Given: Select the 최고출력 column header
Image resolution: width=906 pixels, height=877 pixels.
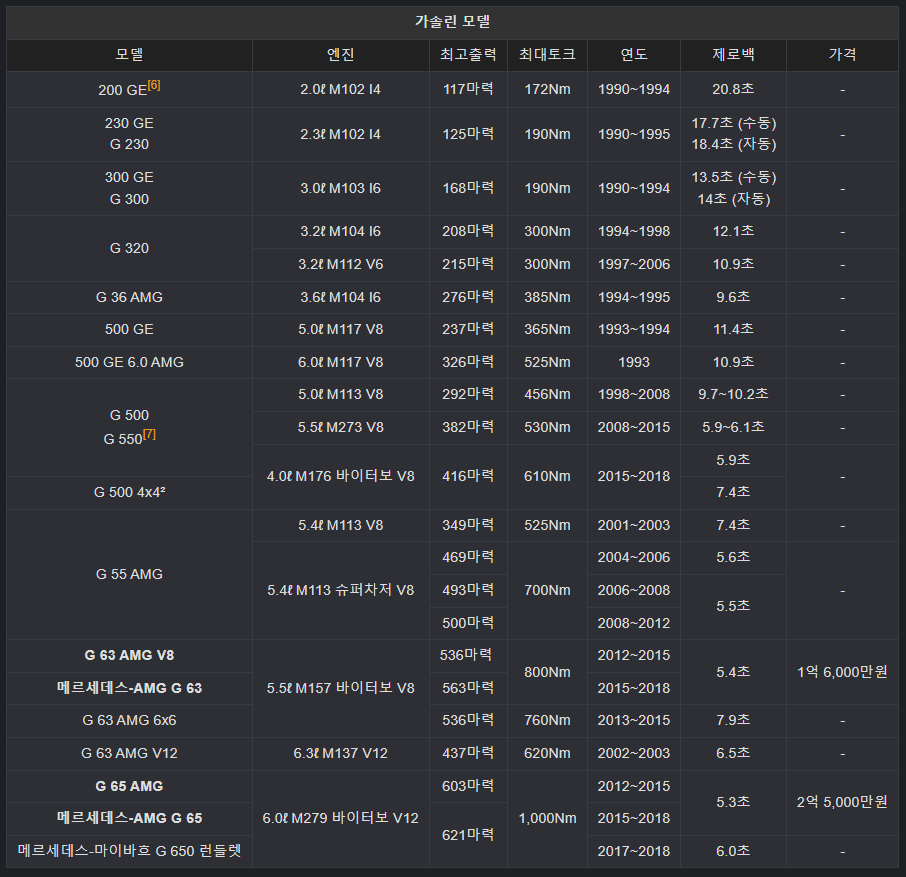Looking at the screenshot, I should [468, 55].
